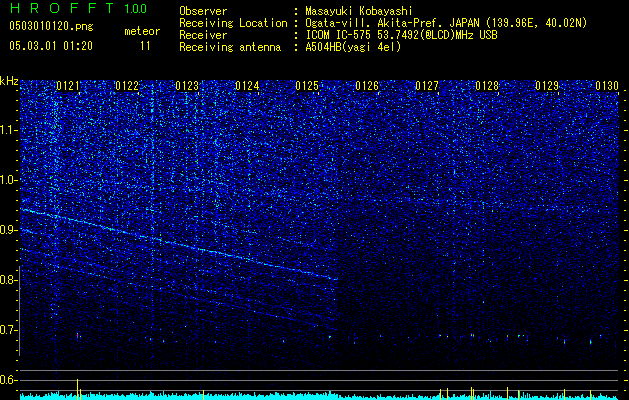Image resolution: width=629 pixels, height=400 pixels.
Task: Click the 1.0 kHz axis label
Action: pyautogui.click(x=9, y=180)
